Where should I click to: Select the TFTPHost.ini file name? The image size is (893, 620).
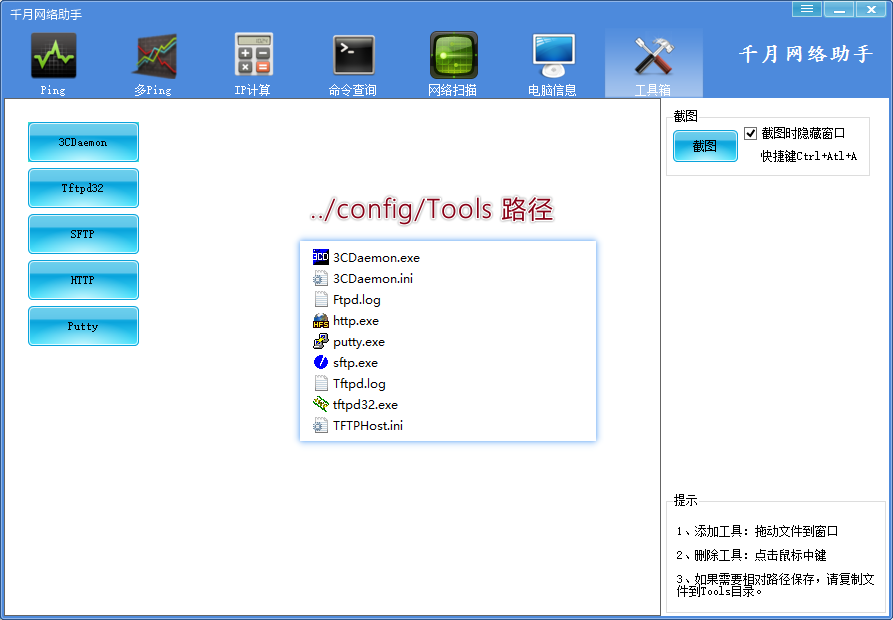coord(368,425)
